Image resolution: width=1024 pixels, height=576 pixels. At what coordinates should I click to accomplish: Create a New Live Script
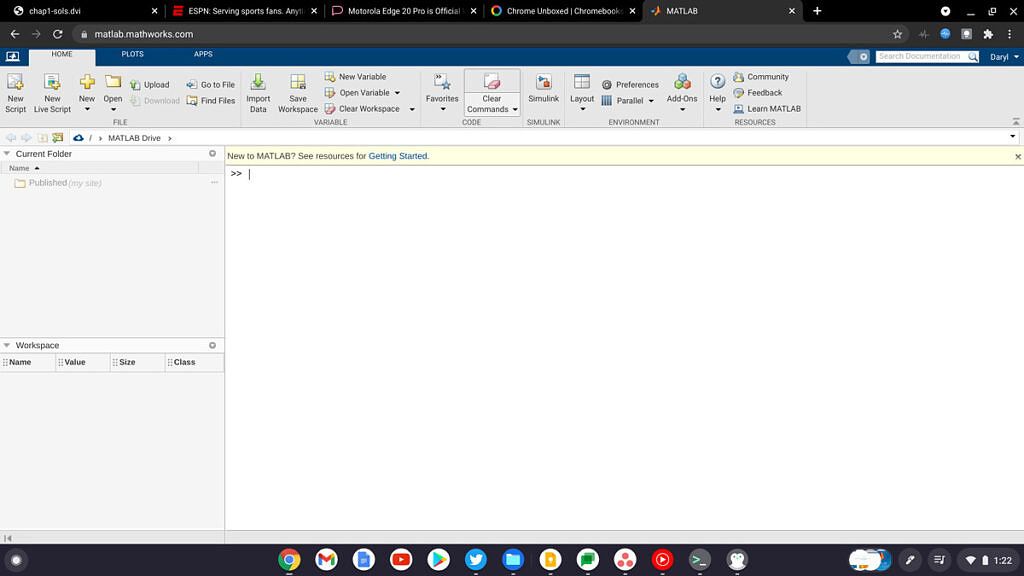click(51, 90)
